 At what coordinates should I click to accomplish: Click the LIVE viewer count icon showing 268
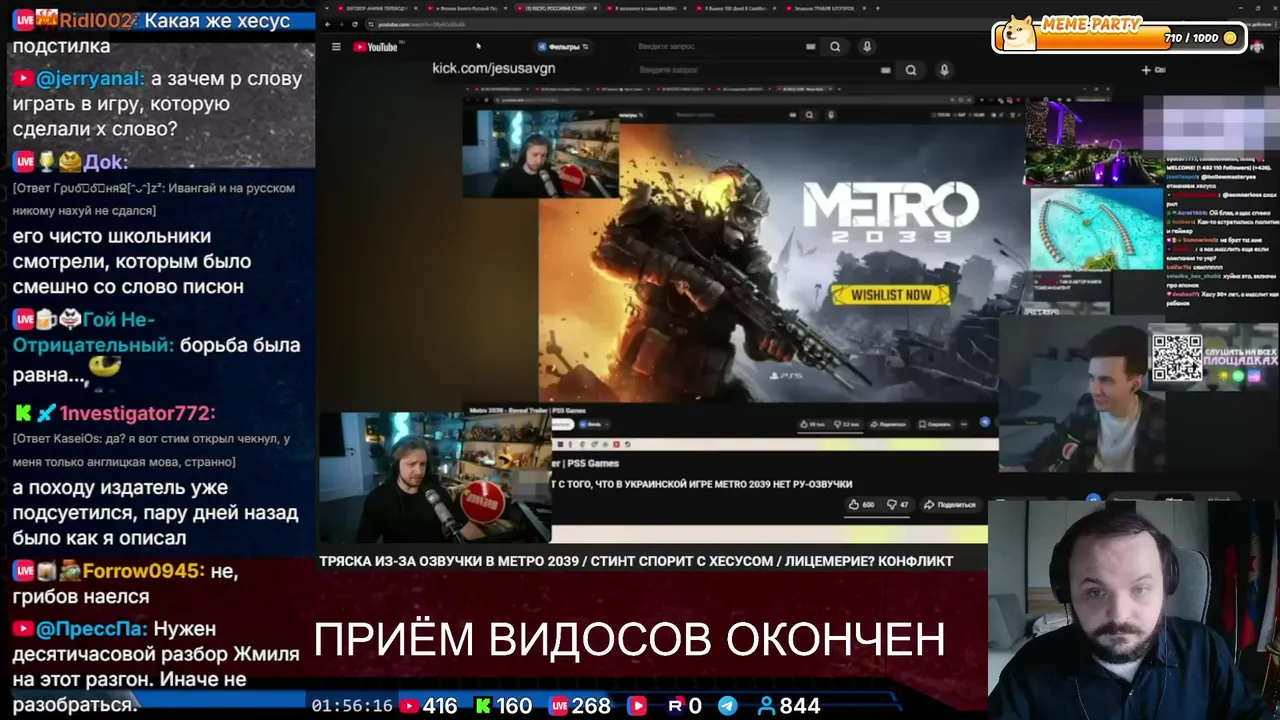tap(557, 706)
